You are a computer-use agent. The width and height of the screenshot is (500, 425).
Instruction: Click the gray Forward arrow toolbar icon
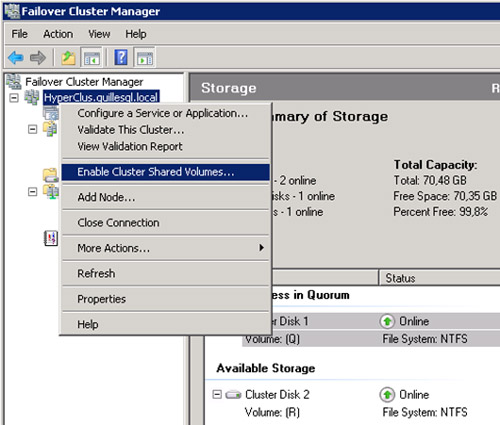38,58
